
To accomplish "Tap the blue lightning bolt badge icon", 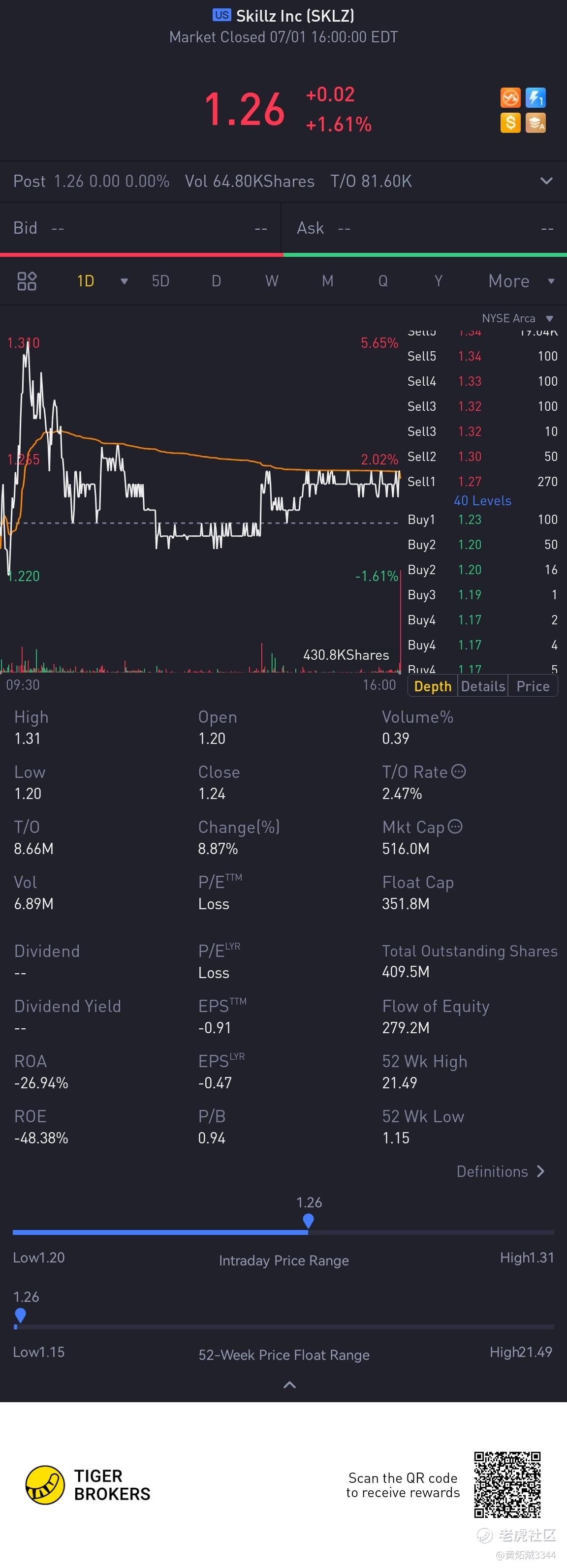I will (x=536, y=98).
